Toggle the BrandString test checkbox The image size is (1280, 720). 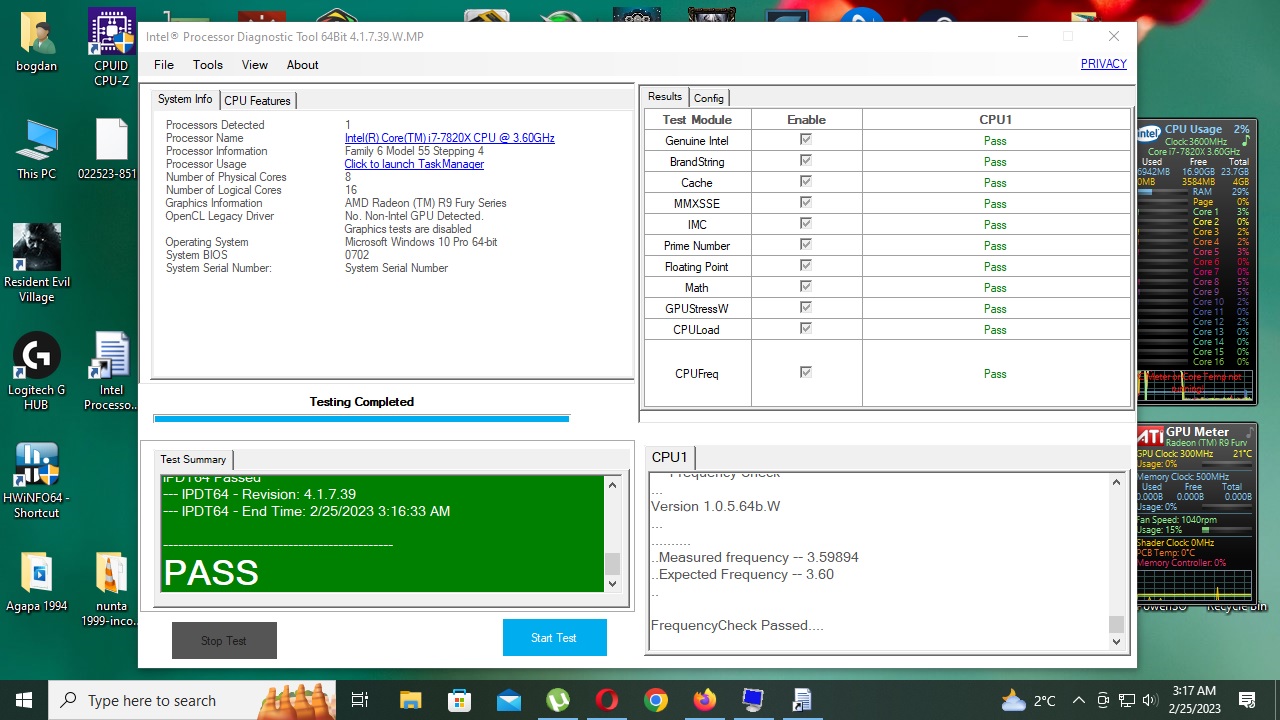point(806,161)
